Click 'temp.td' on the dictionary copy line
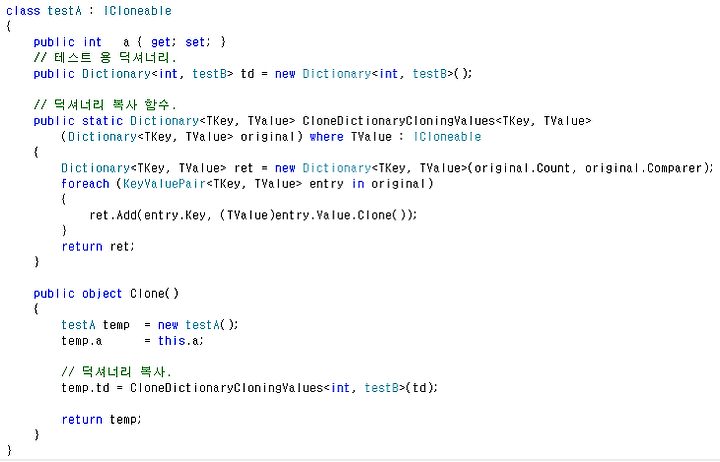The height and width of the screenshot is (462, 720). pos(85,388)
